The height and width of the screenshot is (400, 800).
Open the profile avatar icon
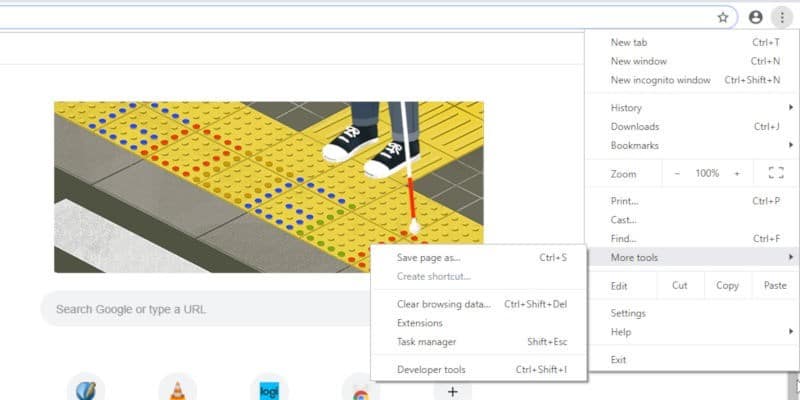click(755, 17)
